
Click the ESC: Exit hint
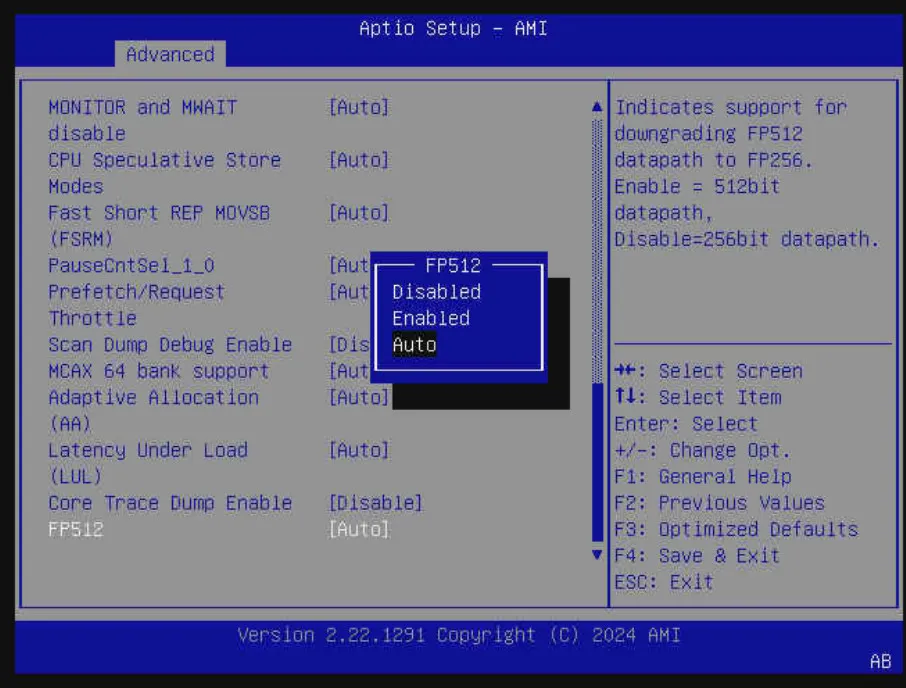click(664, 582)
